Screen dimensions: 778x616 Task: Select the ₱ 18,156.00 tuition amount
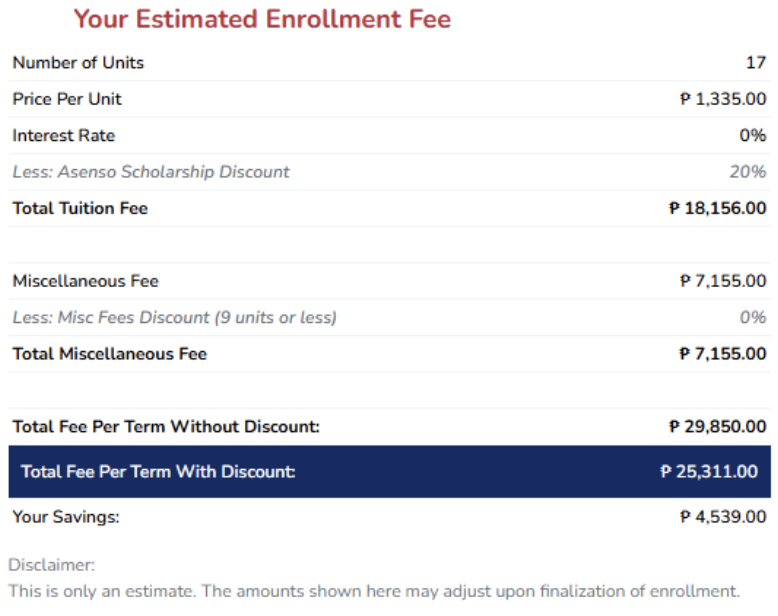[717, 208]
